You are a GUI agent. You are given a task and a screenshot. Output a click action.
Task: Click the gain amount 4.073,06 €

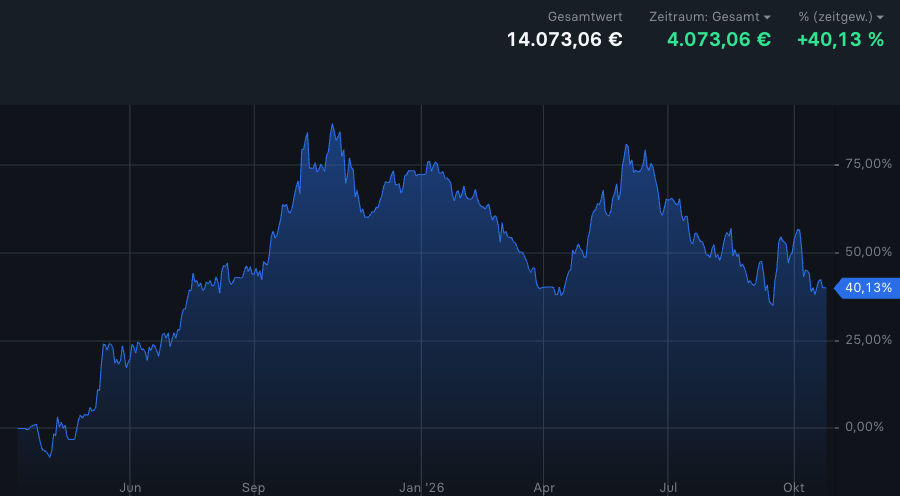point(719,40)
